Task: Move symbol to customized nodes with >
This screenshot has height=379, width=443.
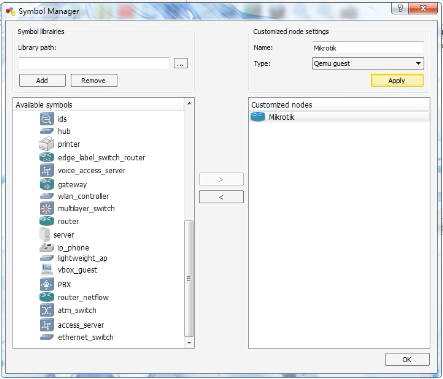Action: (221, 179)
